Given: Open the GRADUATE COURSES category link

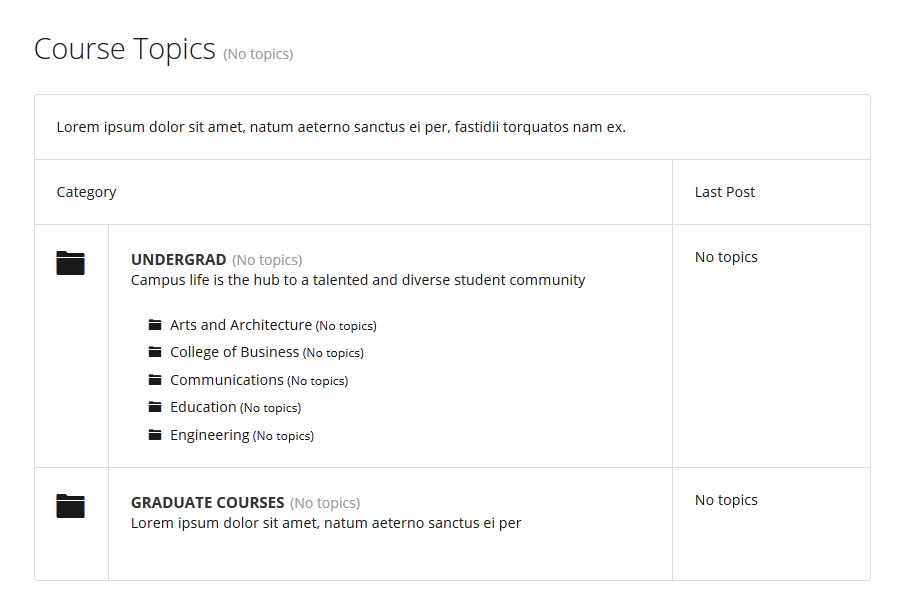Looking at the screenshot, I should click(207, 503).
